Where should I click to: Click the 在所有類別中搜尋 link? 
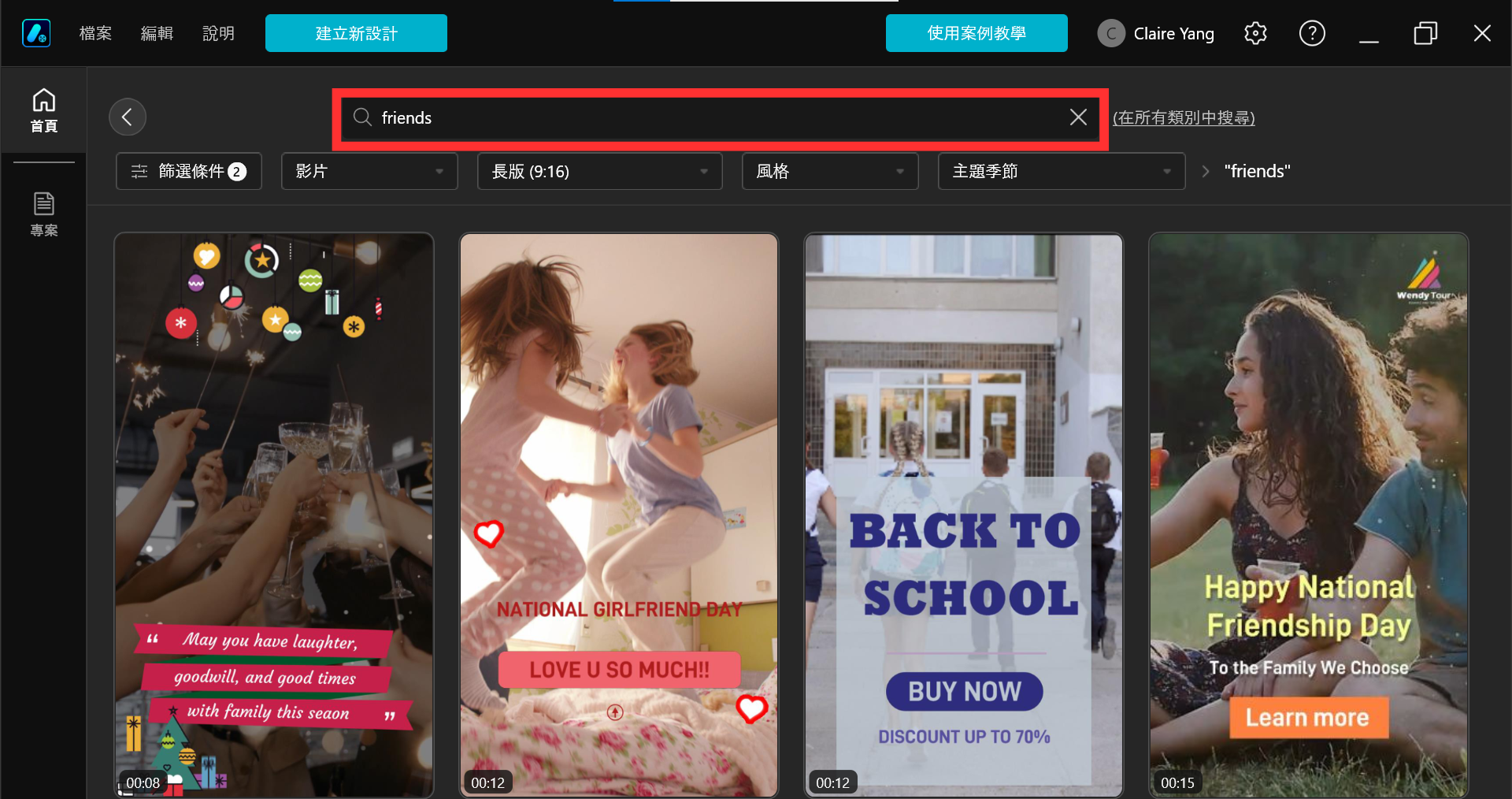[x=1184, y=117]
